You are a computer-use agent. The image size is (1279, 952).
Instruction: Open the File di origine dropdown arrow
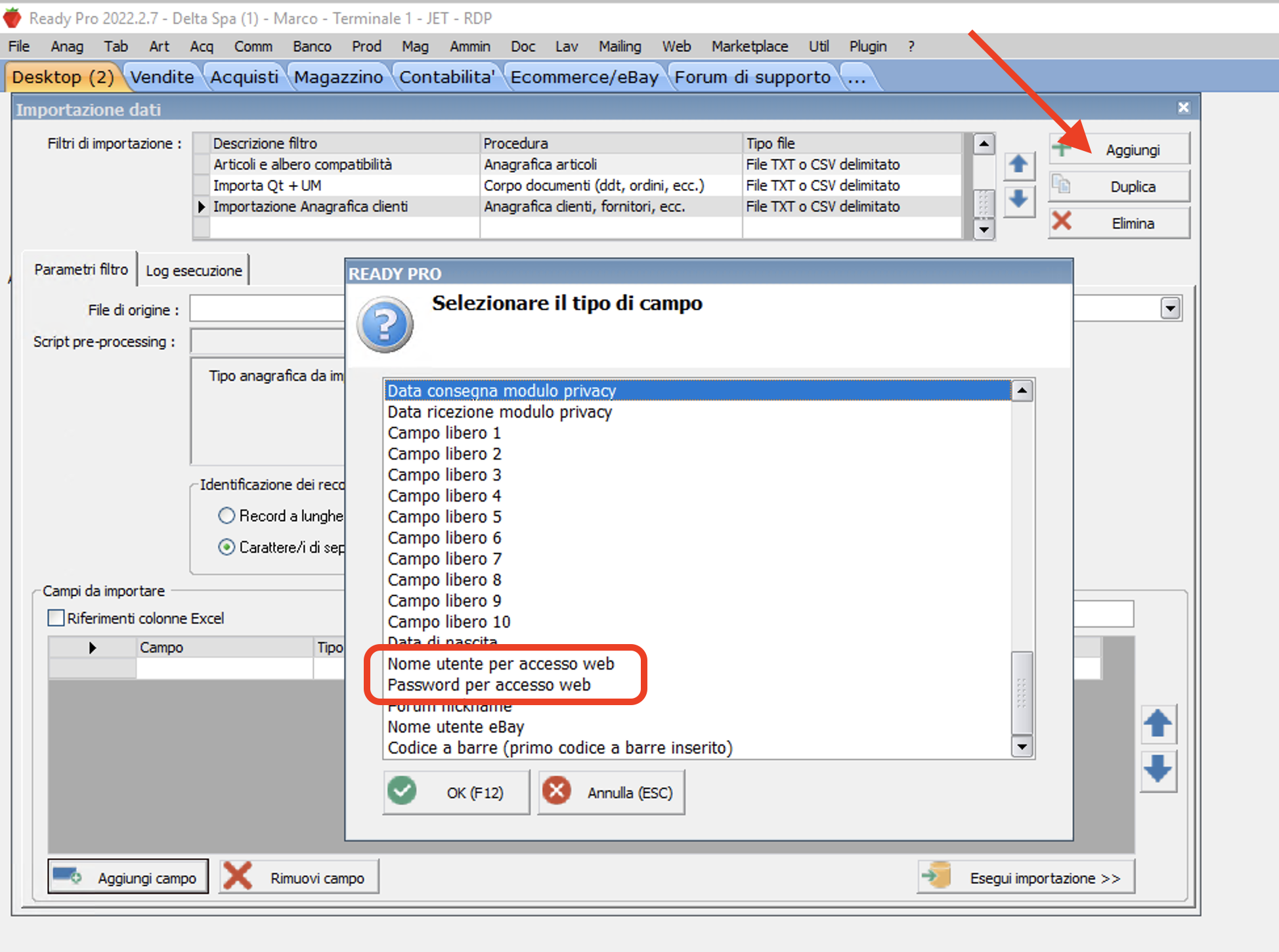coord(1170,308)
